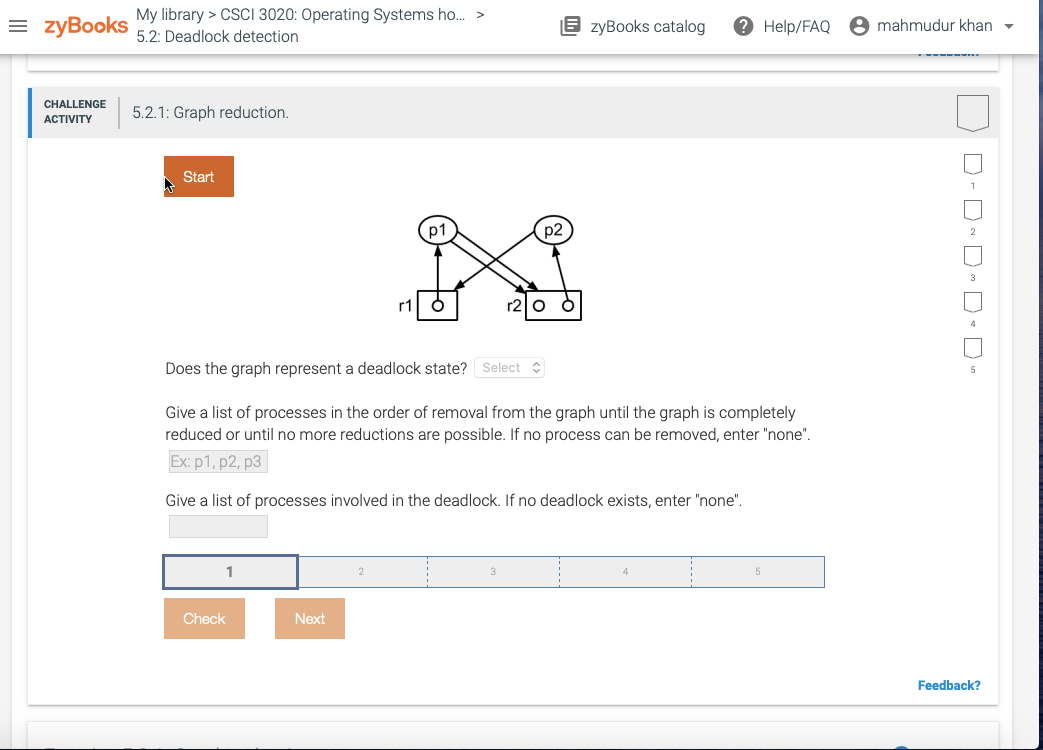Open the Feedback? link
Viewport: 1043px width, 750px height.
point(948,685)
